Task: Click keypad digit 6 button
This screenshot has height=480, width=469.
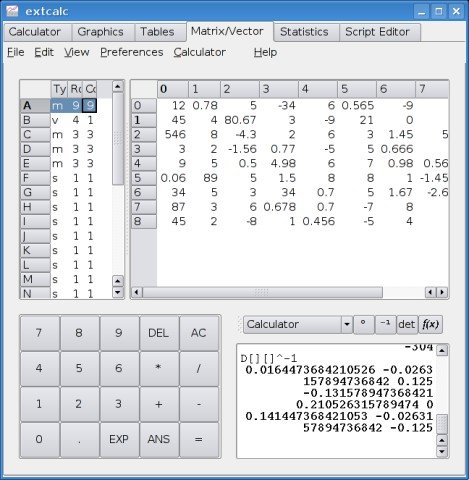Action: tap(119, 368)
